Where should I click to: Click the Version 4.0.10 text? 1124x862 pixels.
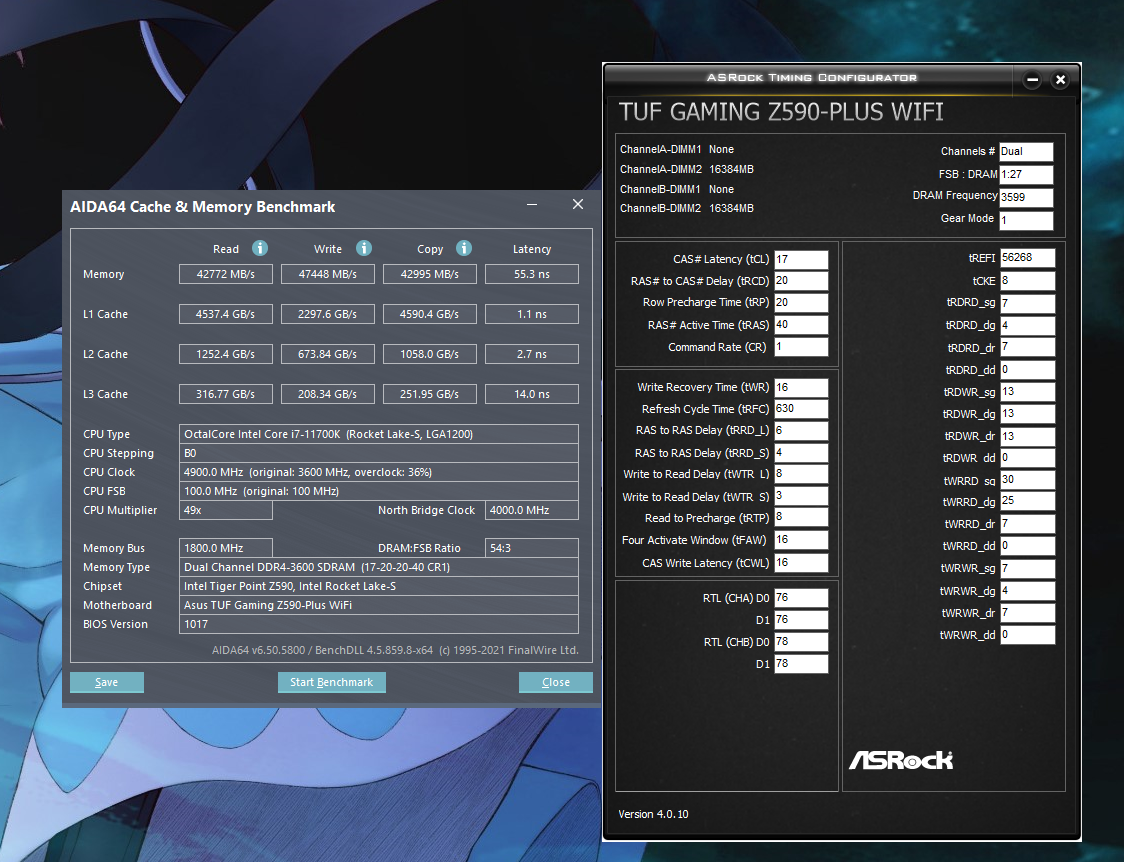(x=653, y=814)
